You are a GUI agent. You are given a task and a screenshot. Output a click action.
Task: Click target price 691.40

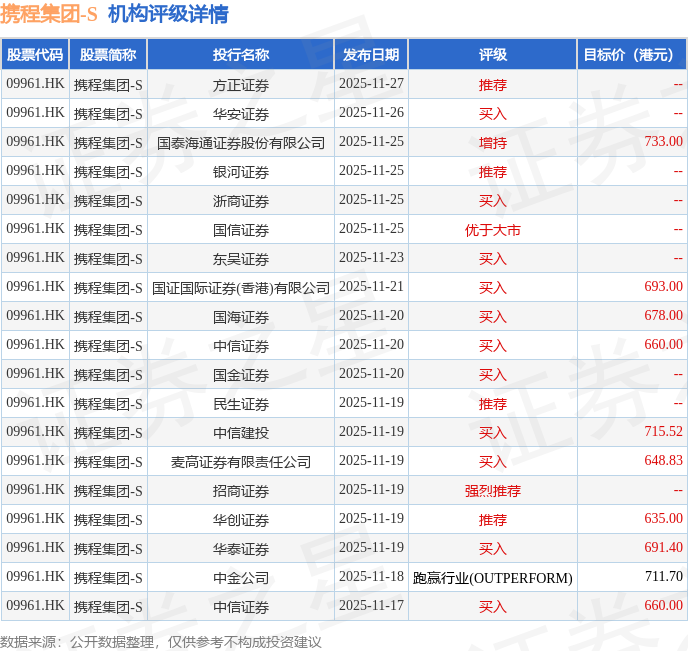[663, 547]
